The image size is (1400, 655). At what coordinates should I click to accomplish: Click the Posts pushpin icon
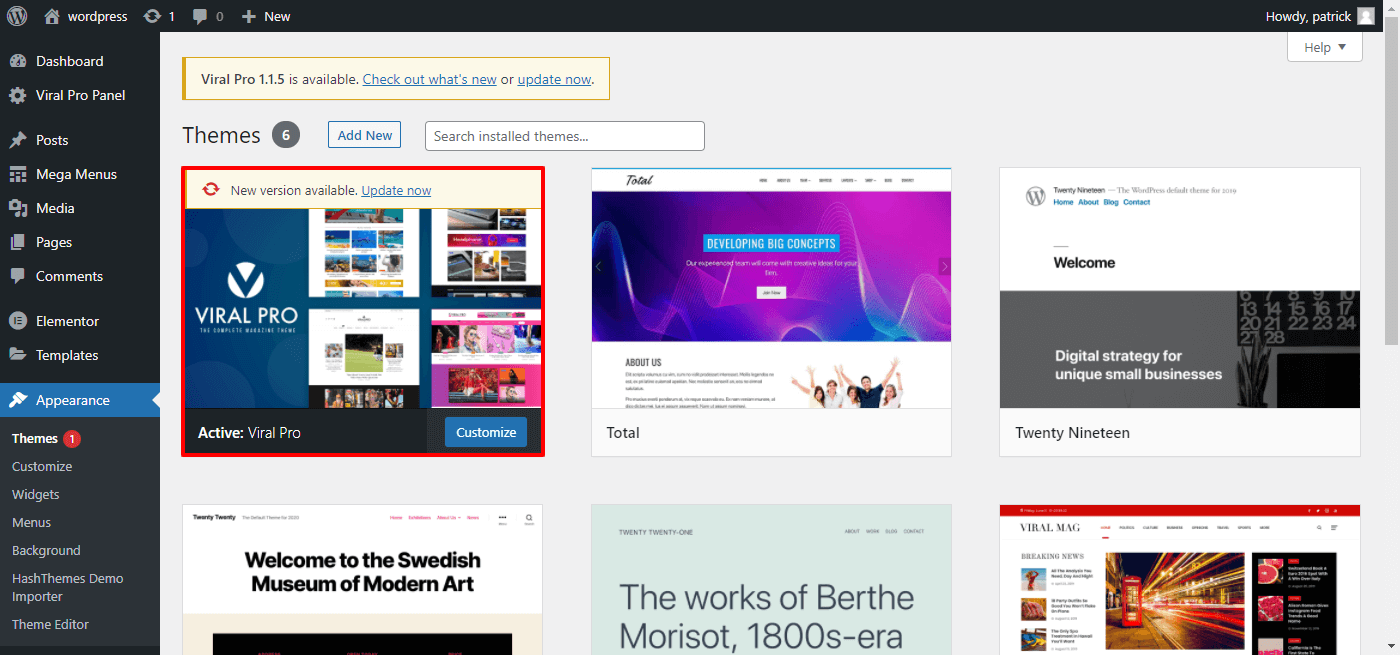pos(18,140)
